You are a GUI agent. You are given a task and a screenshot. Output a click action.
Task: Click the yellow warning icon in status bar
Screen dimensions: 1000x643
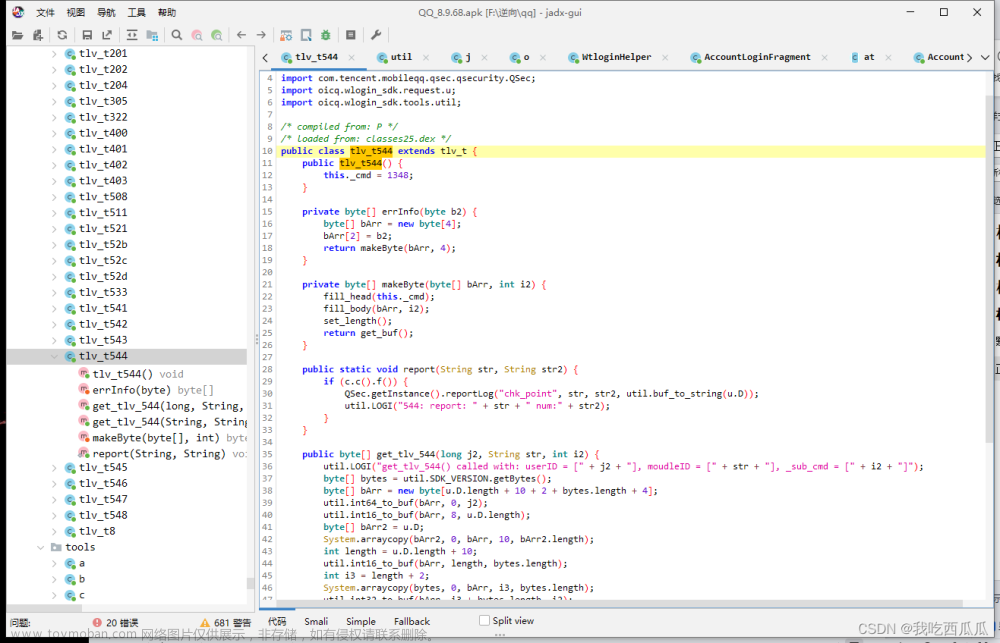pos(205,622)
